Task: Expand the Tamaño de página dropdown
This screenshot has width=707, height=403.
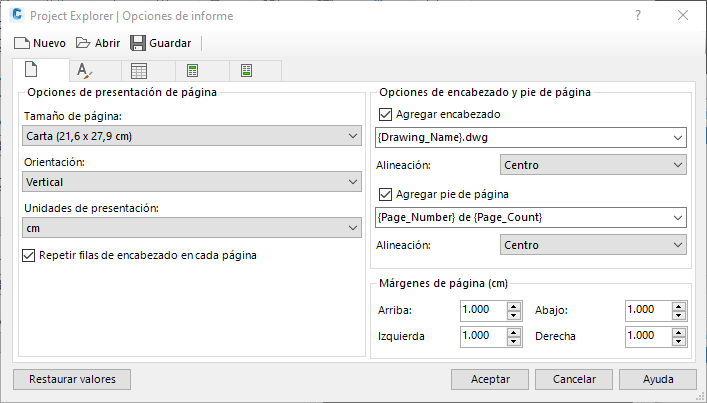Action: pyautogui.click(x=191, y=136)
